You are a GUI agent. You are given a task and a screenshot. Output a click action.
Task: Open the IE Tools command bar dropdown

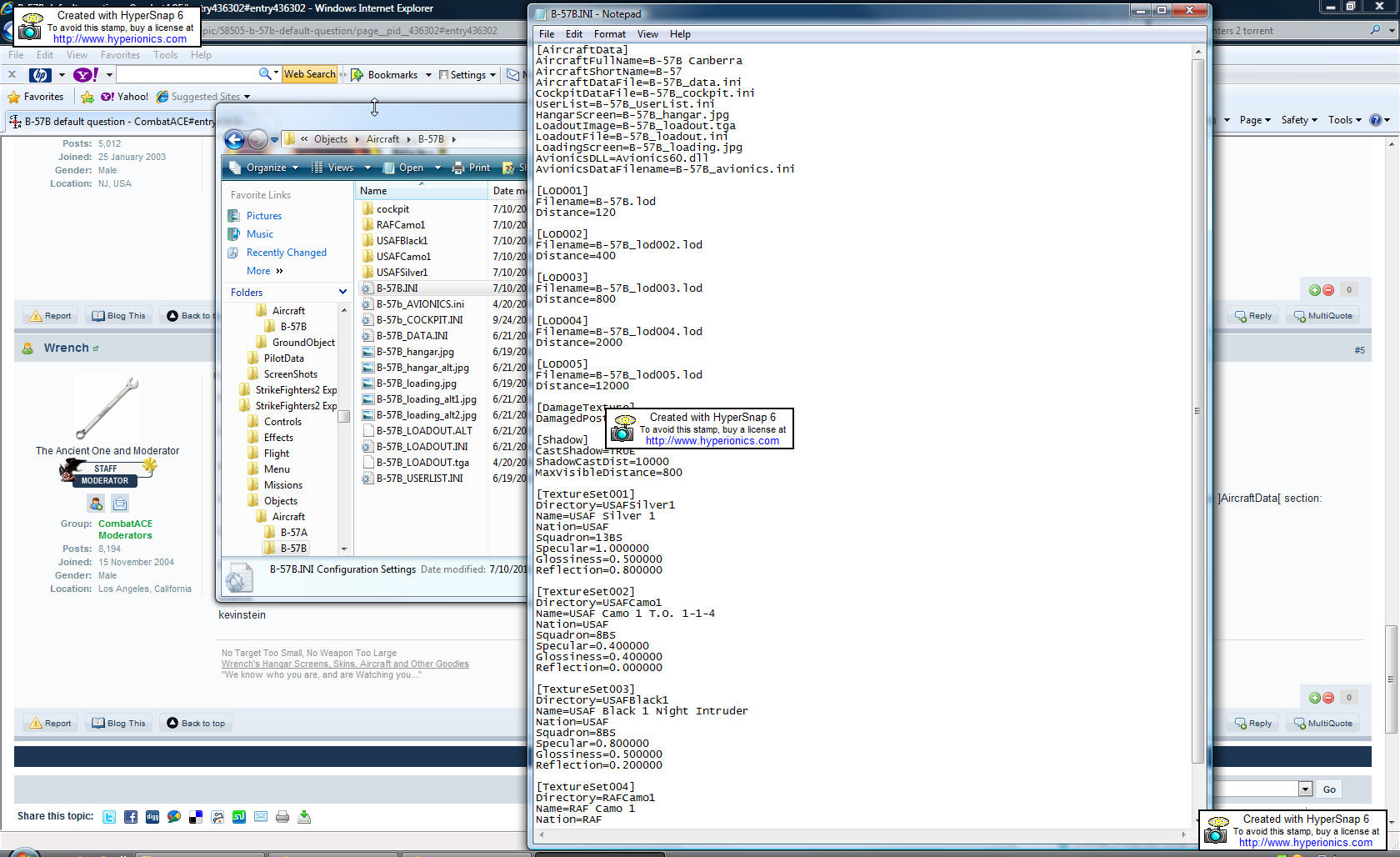click(1344, 120)
